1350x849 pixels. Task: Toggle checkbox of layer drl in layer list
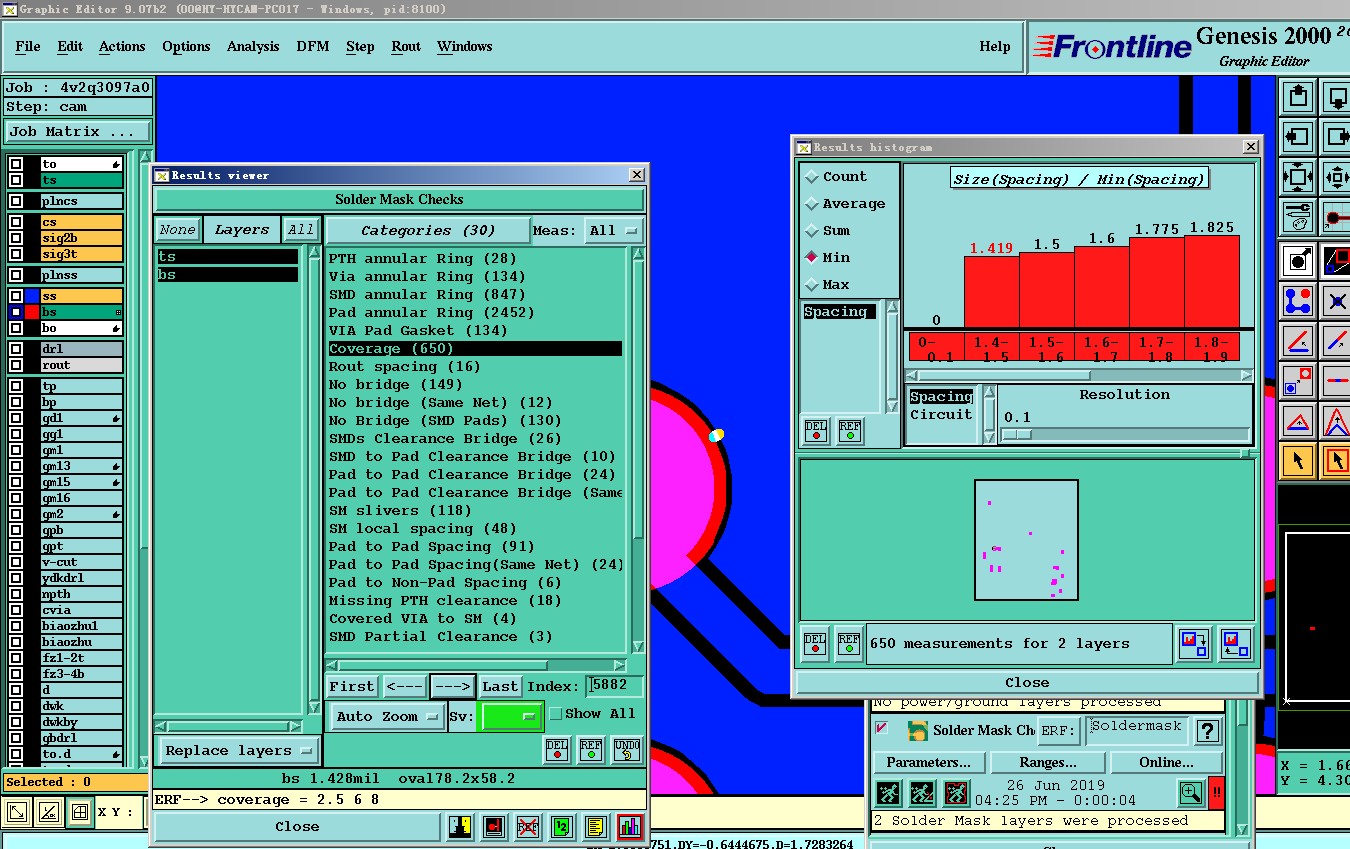(16, 349)
